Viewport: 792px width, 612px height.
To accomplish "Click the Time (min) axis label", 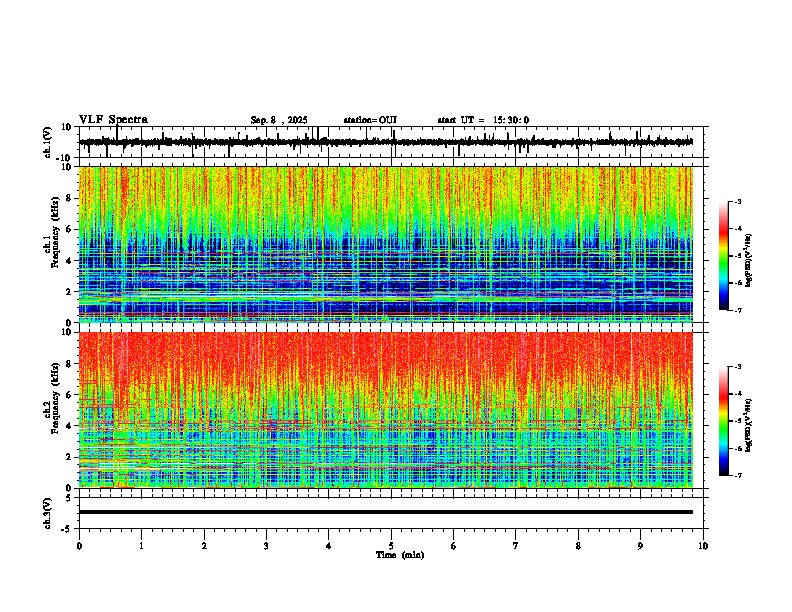I will click(x=400, y=555).
